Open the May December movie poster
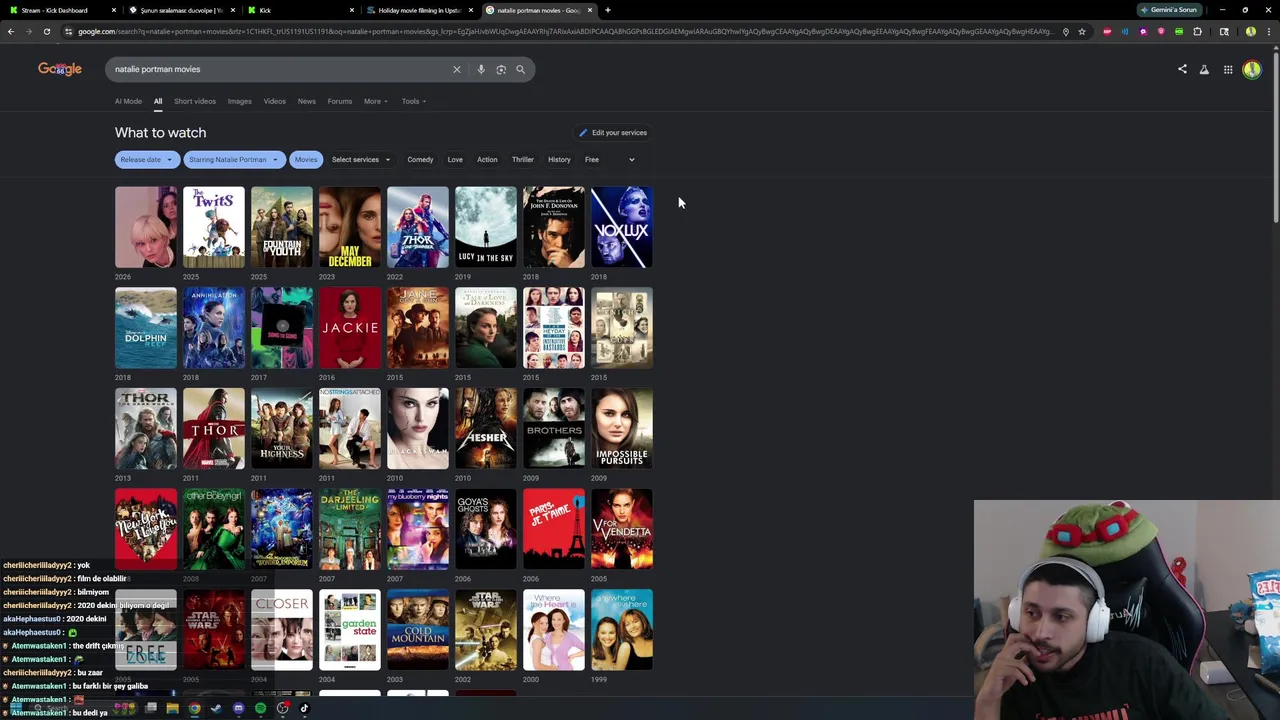 click(x=350, y=227)
